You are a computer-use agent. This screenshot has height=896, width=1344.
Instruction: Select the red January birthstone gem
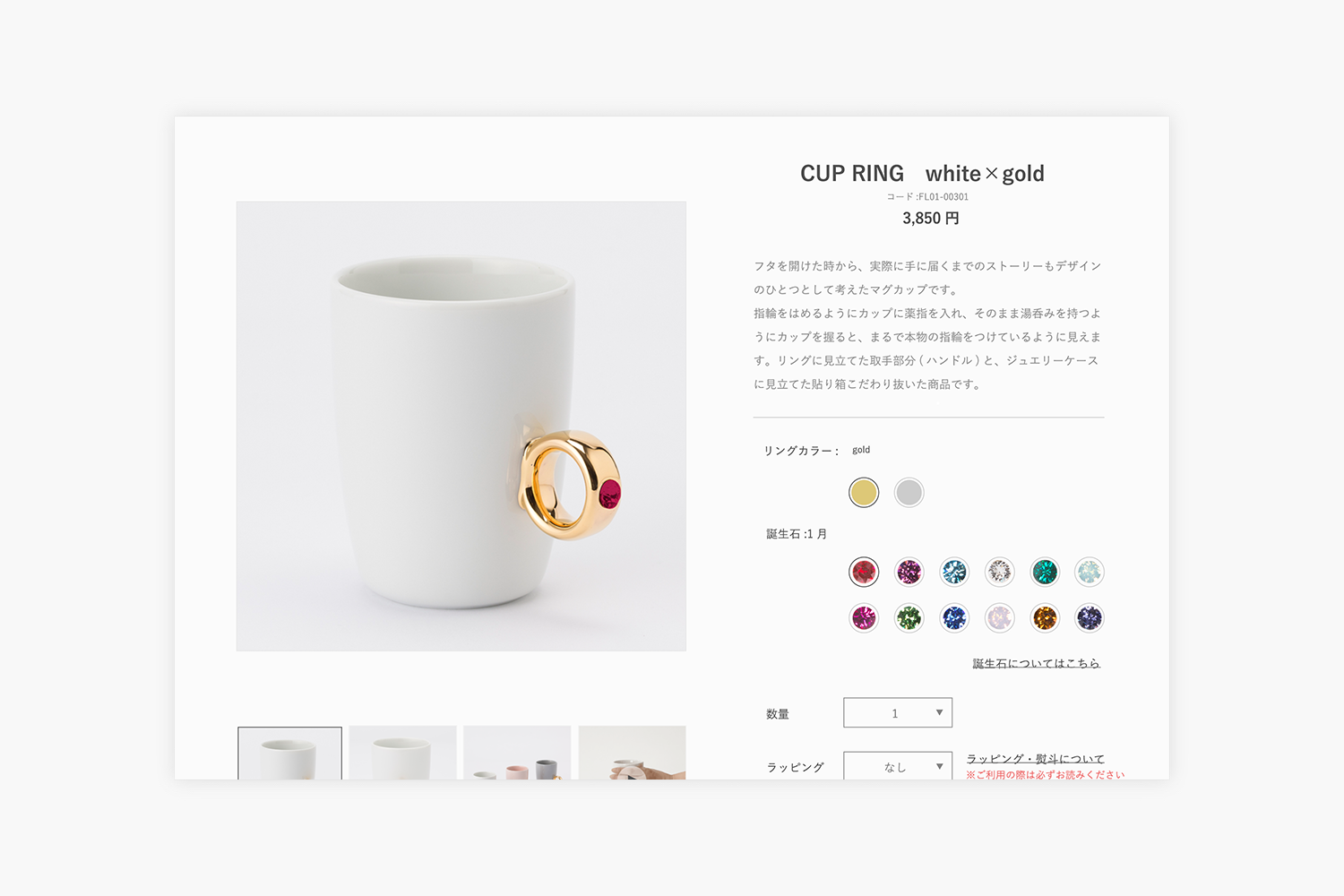864,572
